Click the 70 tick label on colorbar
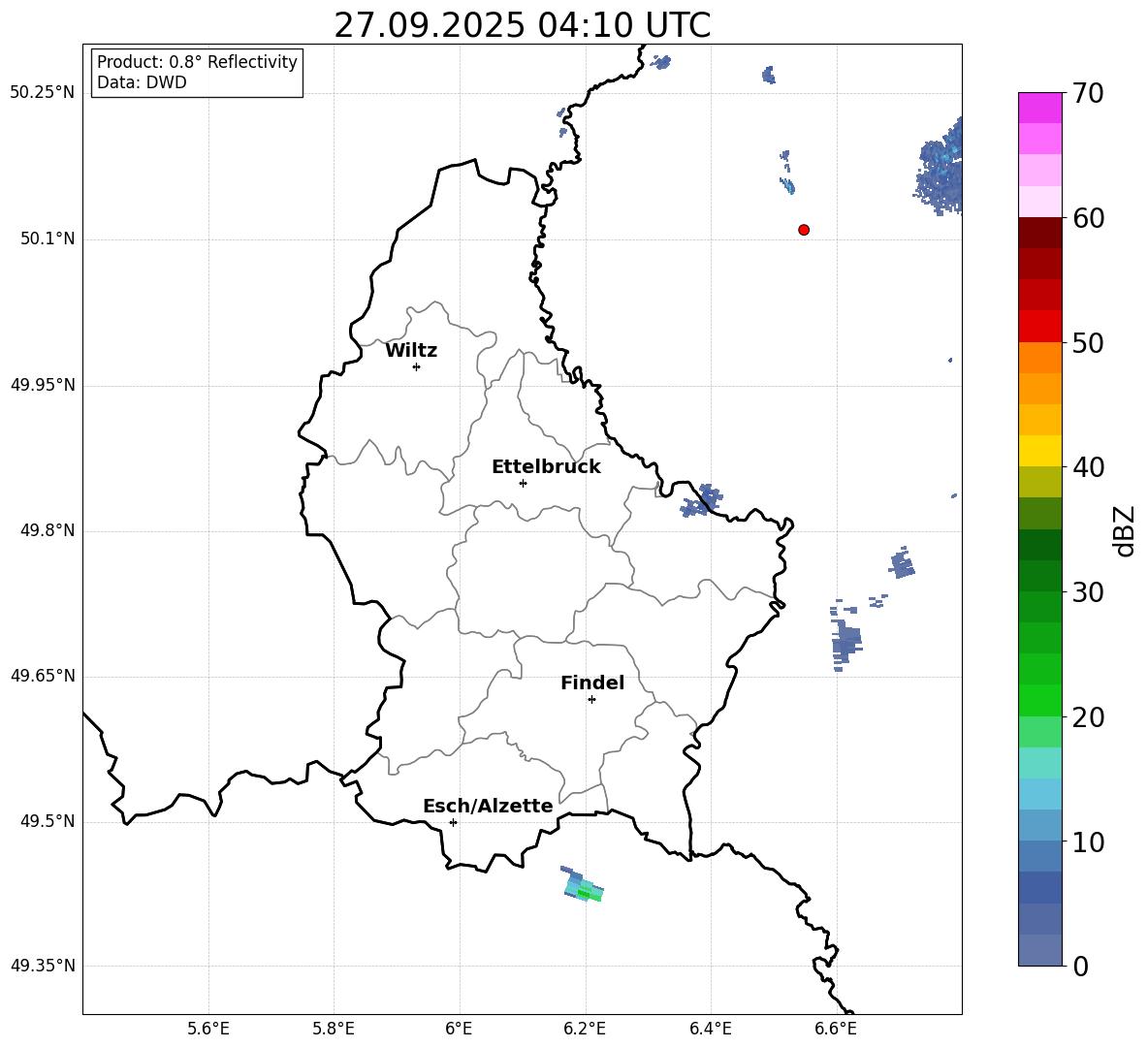Image resolution: width=1148 pixels, height=1048 pixels. point(1088,93)
